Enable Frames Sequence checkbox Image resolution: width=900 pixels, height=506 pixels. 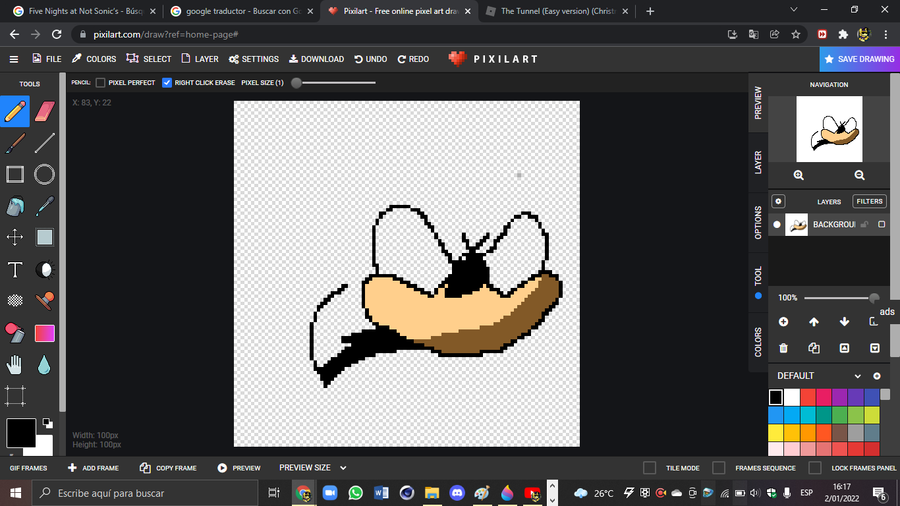pos(719,468)
